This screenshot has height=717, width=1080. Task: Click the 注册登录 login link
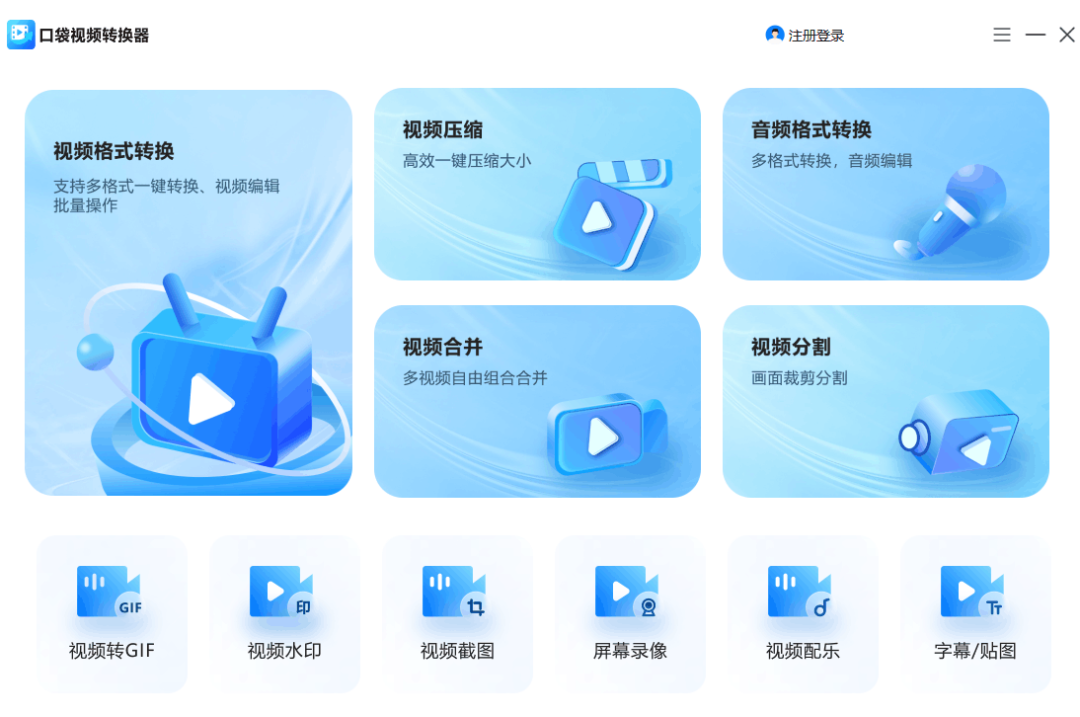[x=817, y=34]
